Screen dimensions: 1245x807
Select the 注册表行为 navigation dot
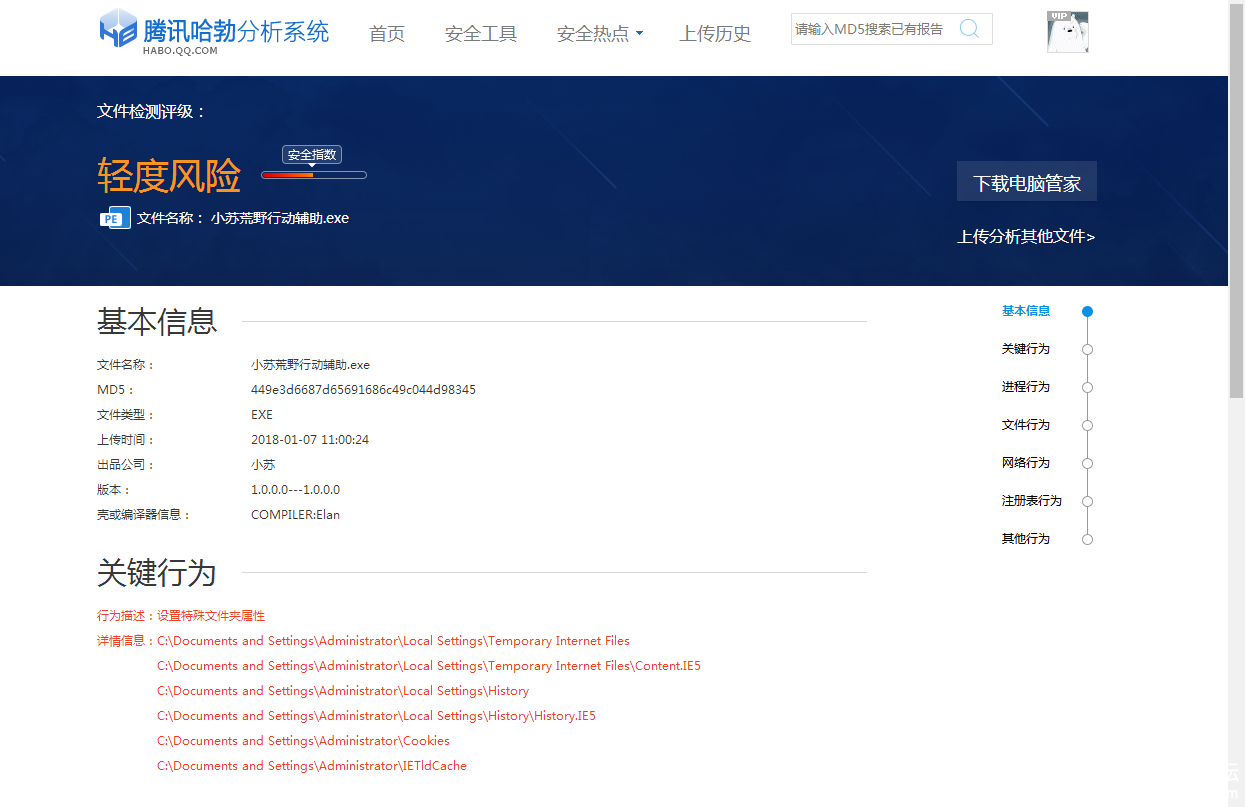point(1088,502)
